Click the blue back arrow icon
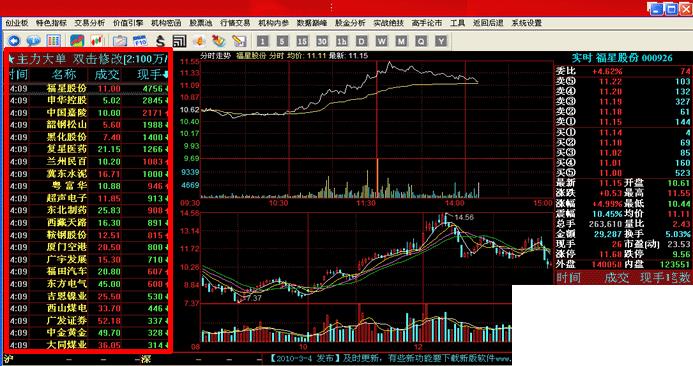 14,41
